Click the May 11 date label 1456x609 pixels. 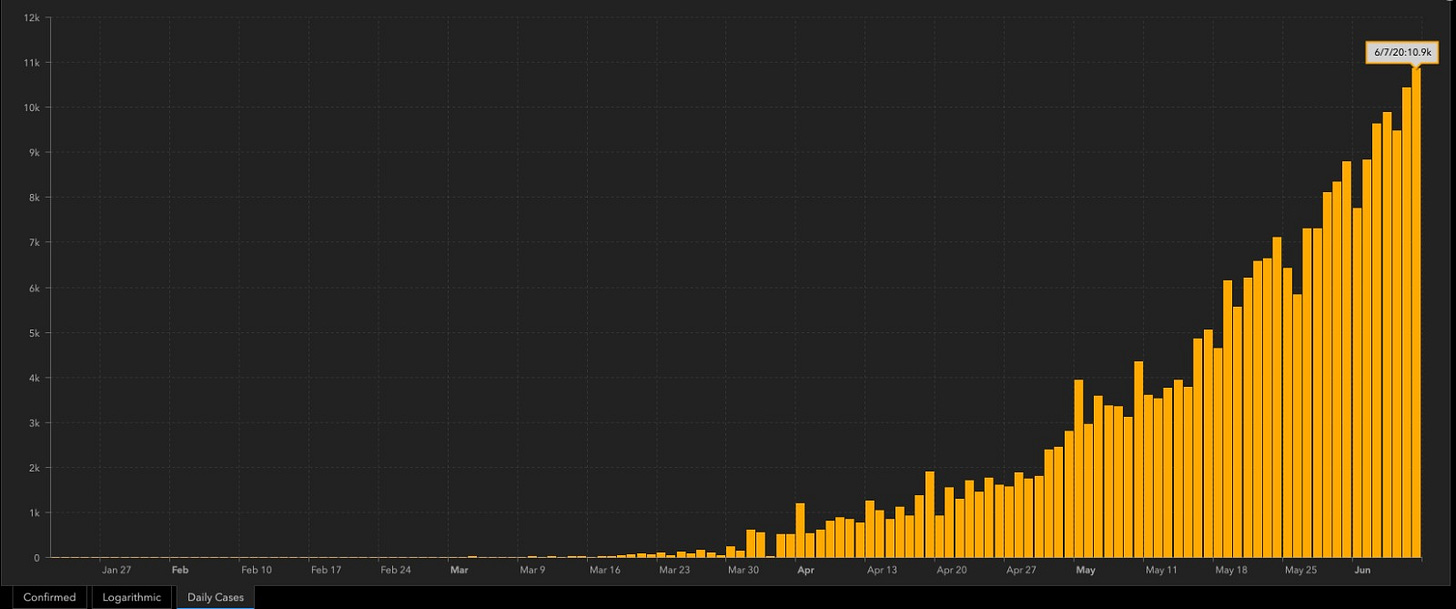coord(1162,570)
